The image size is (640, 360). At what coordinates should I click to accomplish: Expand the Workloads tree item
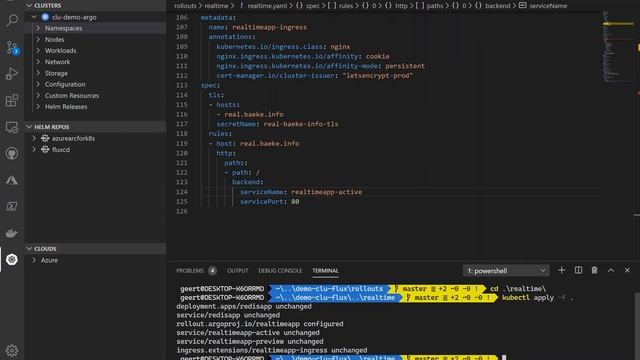pyautogui.click(x=38, y=51)
